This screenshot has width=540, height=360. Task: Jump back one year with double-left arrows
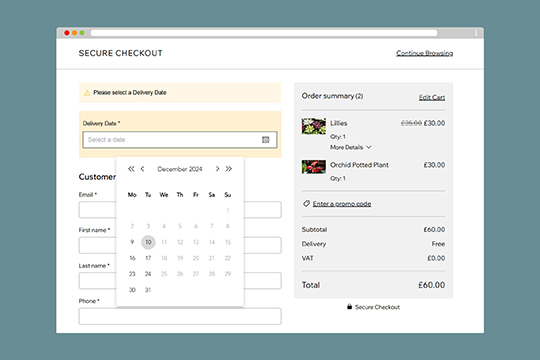[131, 169]
